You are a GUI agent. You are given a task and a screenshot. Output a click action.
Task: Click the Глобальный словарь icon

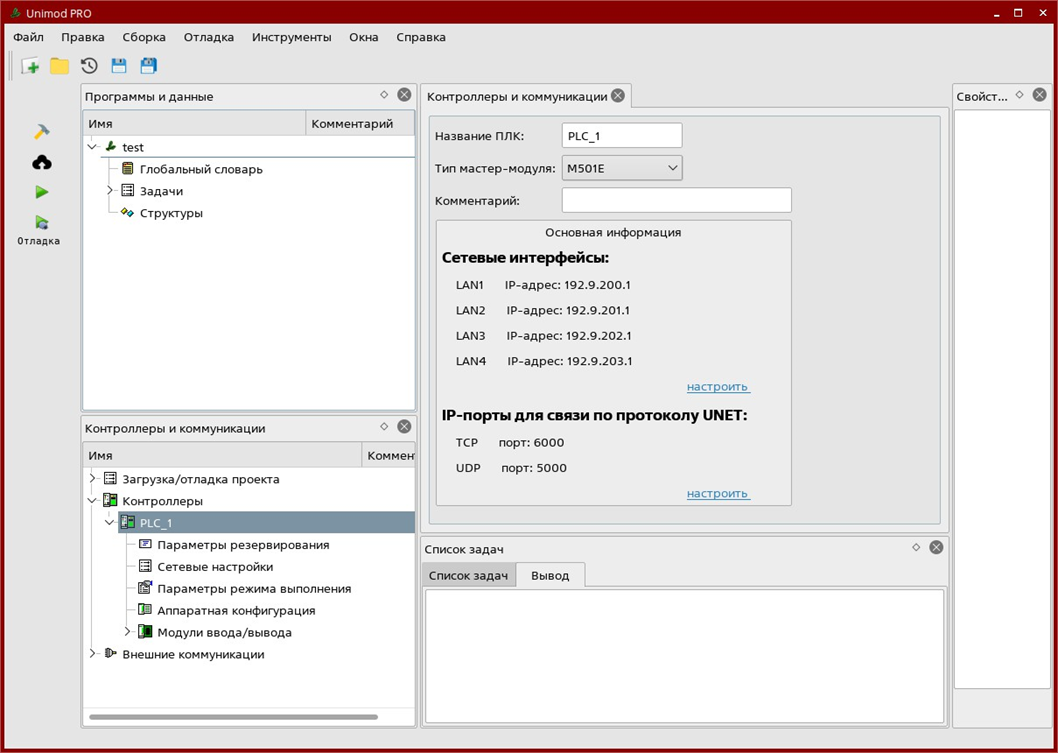pos(128,169)
